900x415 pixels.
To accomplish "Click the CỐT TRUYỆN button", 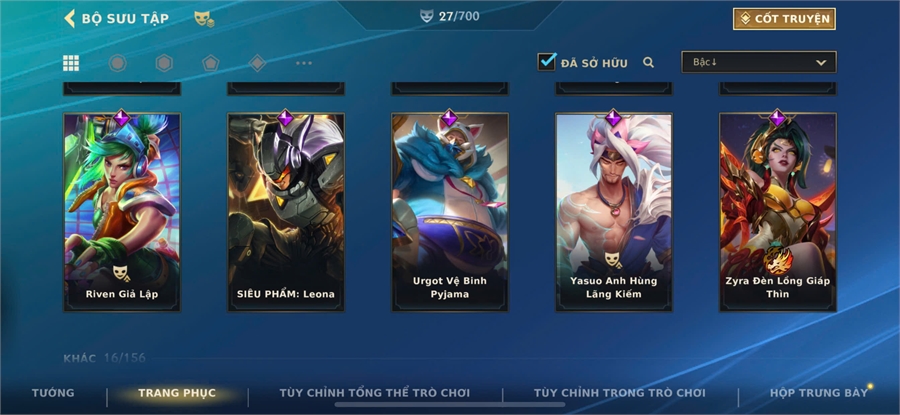I will pyautogui.click(x=784, y=19).
